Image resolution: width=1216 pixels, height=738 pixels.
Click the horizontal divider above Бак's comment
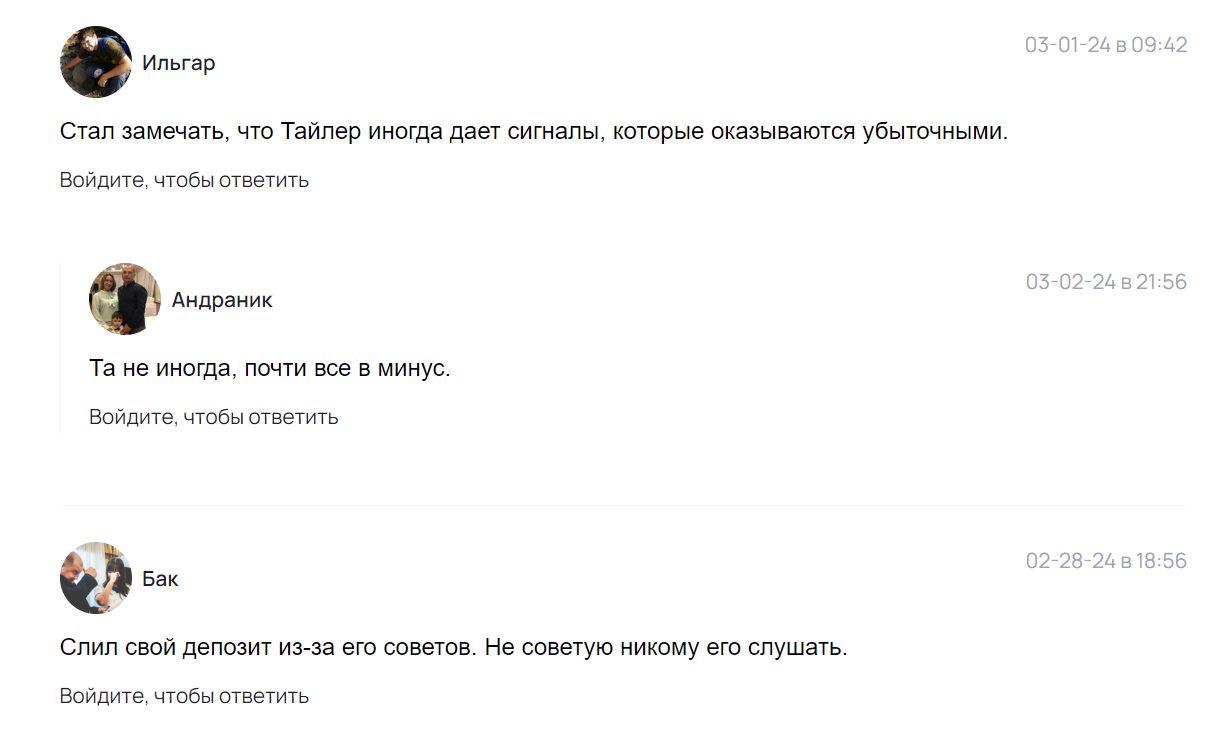[x=623, y=506]
